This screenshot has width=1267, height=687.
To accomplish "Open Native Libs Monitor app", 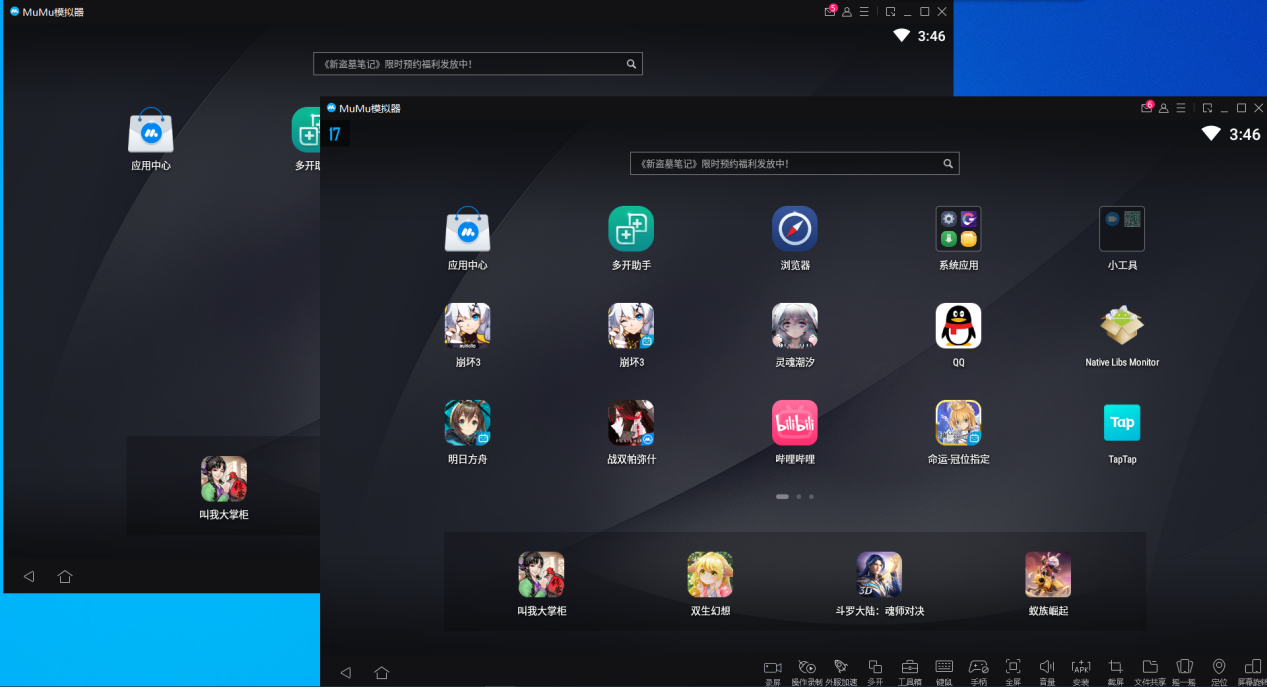I will 1122,326.
